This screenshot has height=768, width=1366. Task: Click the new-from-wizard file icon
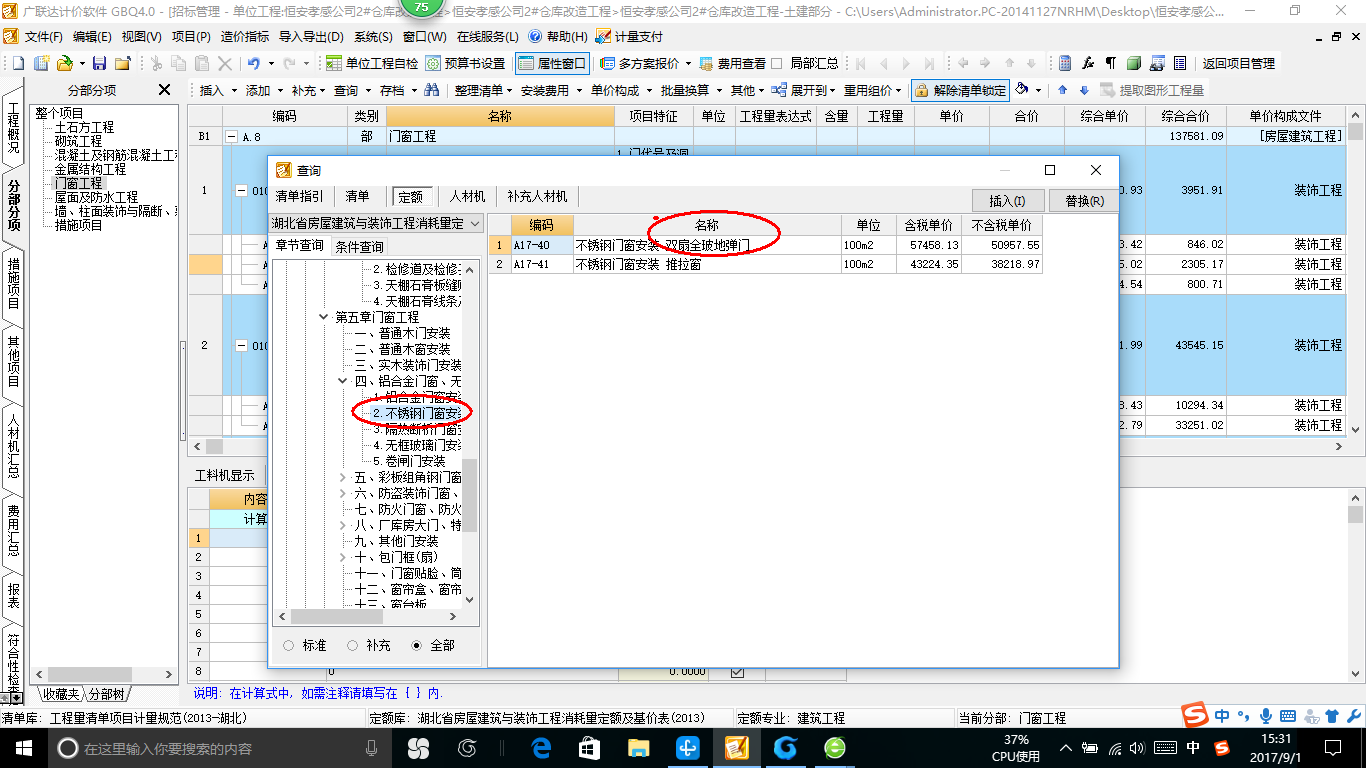41,63
